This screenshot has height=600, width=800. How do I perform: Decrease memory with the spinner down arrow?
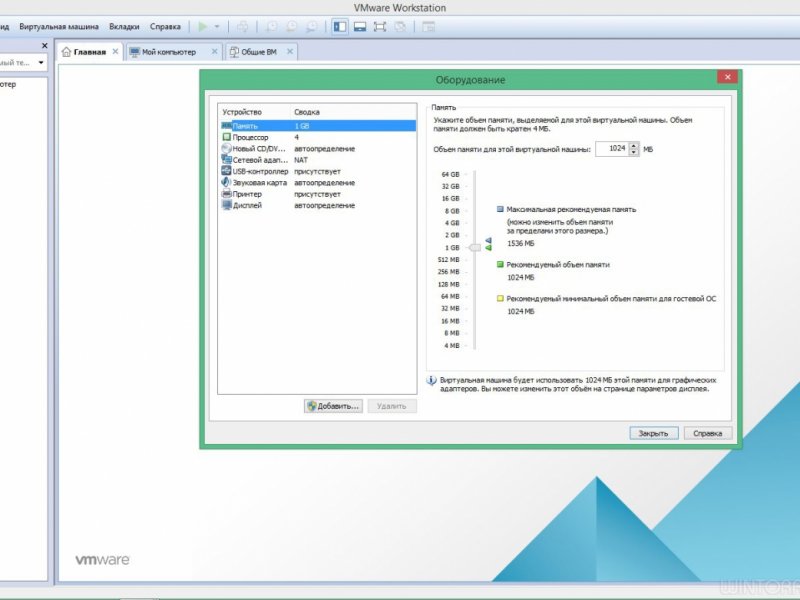[x=634, y=152]
